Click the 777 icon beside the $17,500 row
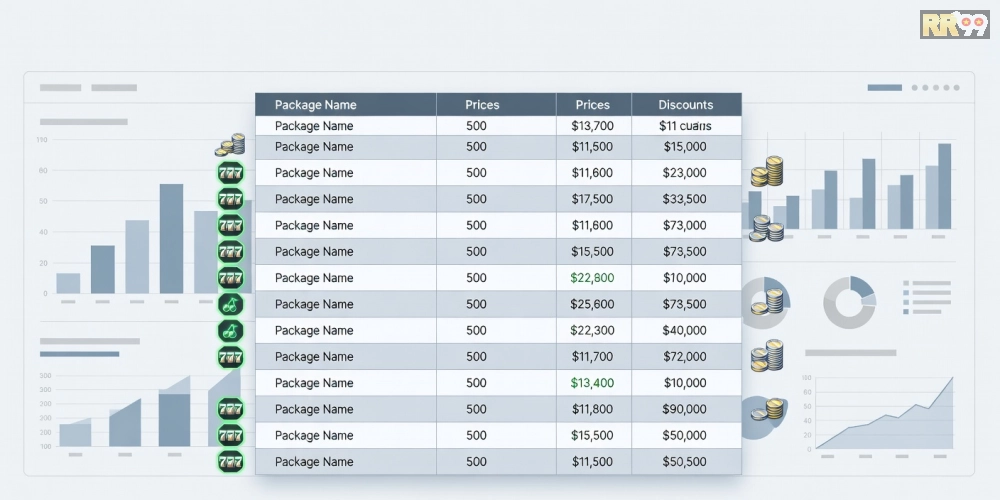 tap(231, 199)
